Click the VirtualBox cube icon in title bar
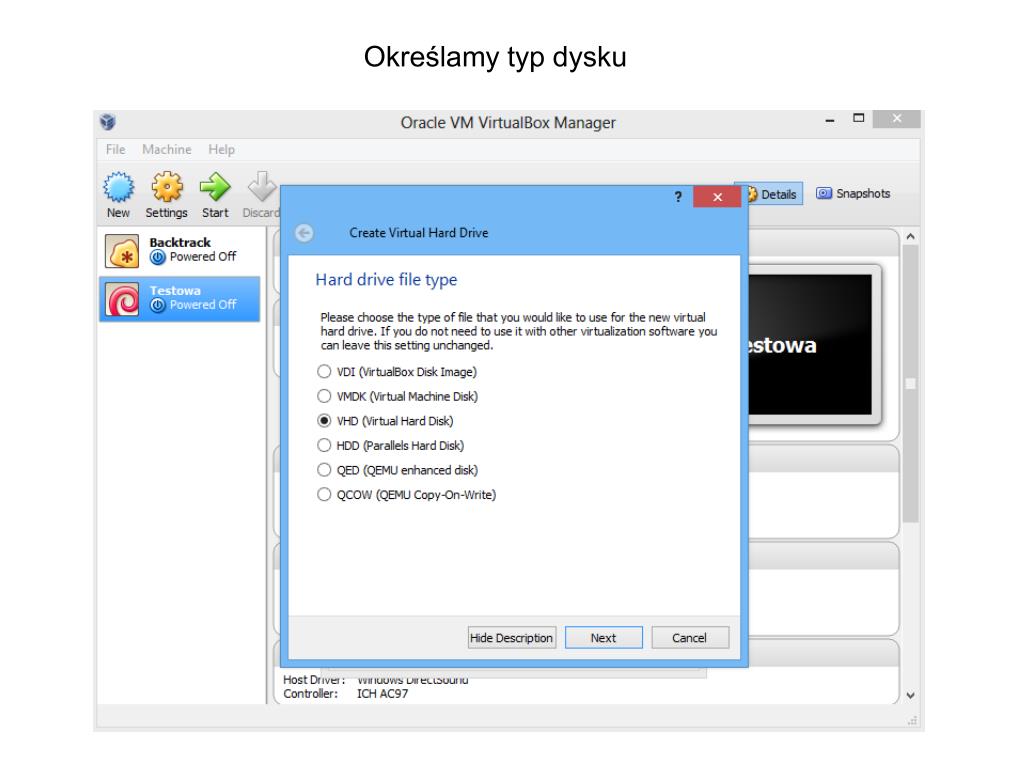 point(108,121)
